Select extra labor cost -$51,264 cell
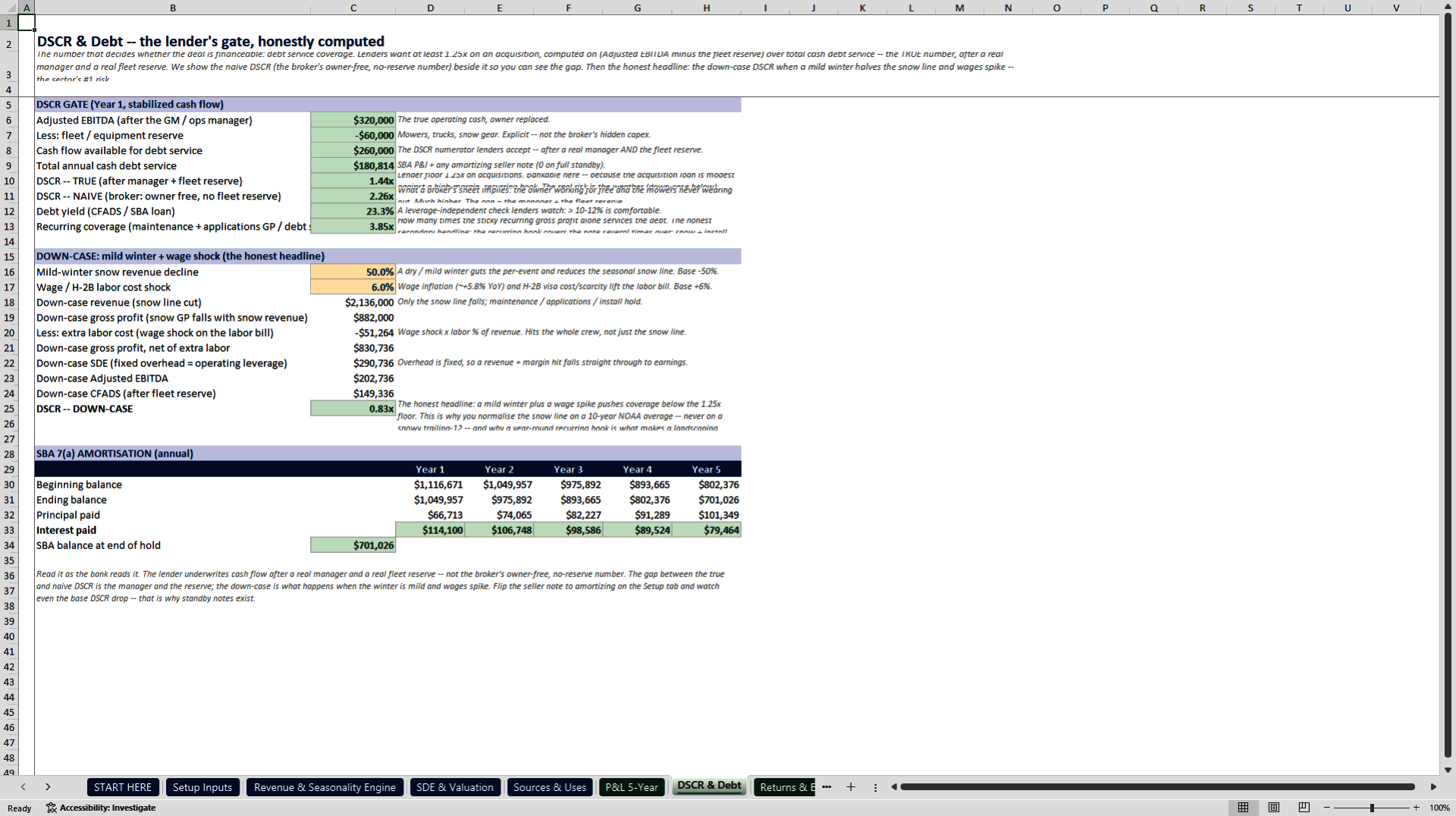 pyautogui.click(x=353, y=332)
